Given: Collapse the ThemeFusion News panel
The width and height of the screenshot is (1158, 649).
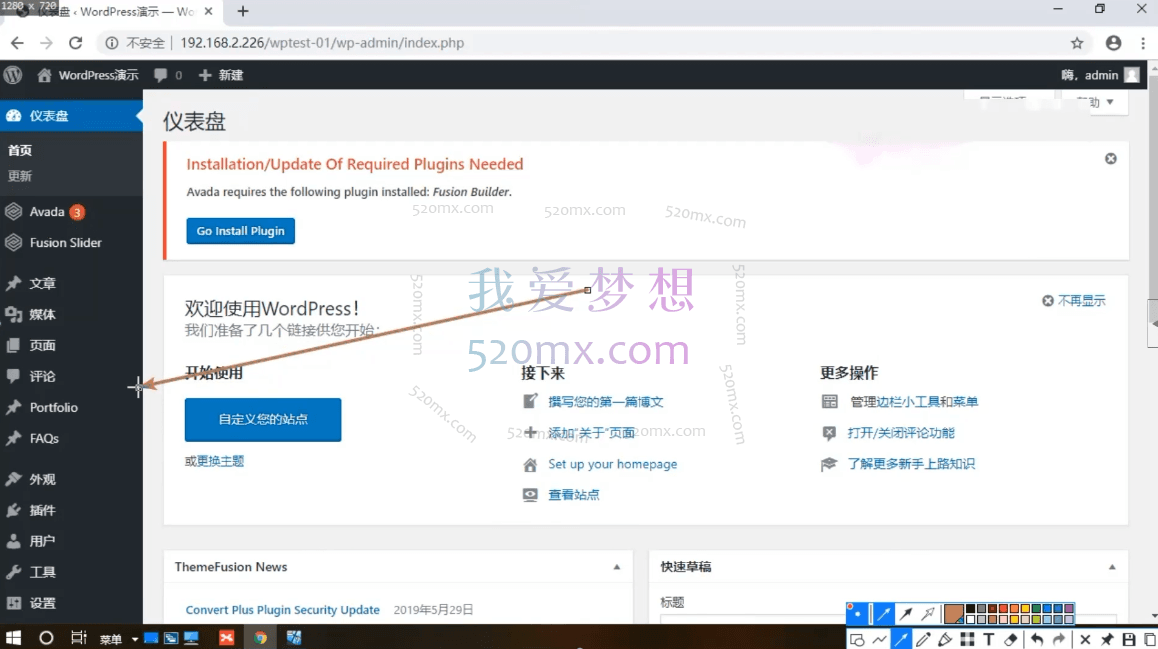Looking at the screenshot, I should (616, 567).
